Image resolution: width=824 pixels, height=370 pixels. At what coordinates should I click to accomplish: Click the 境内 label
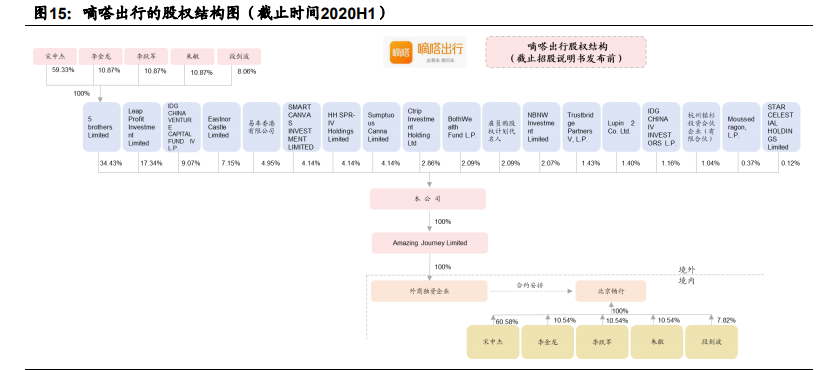[686, 281]
